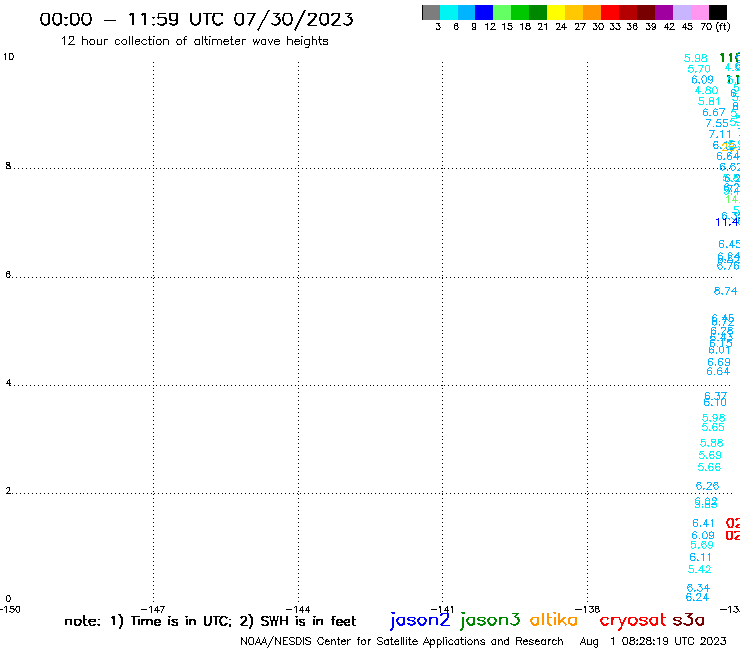This screenshot has width=740, height=650.
Task: Click the legend tick label "27"
Action: tap(580, 27)
